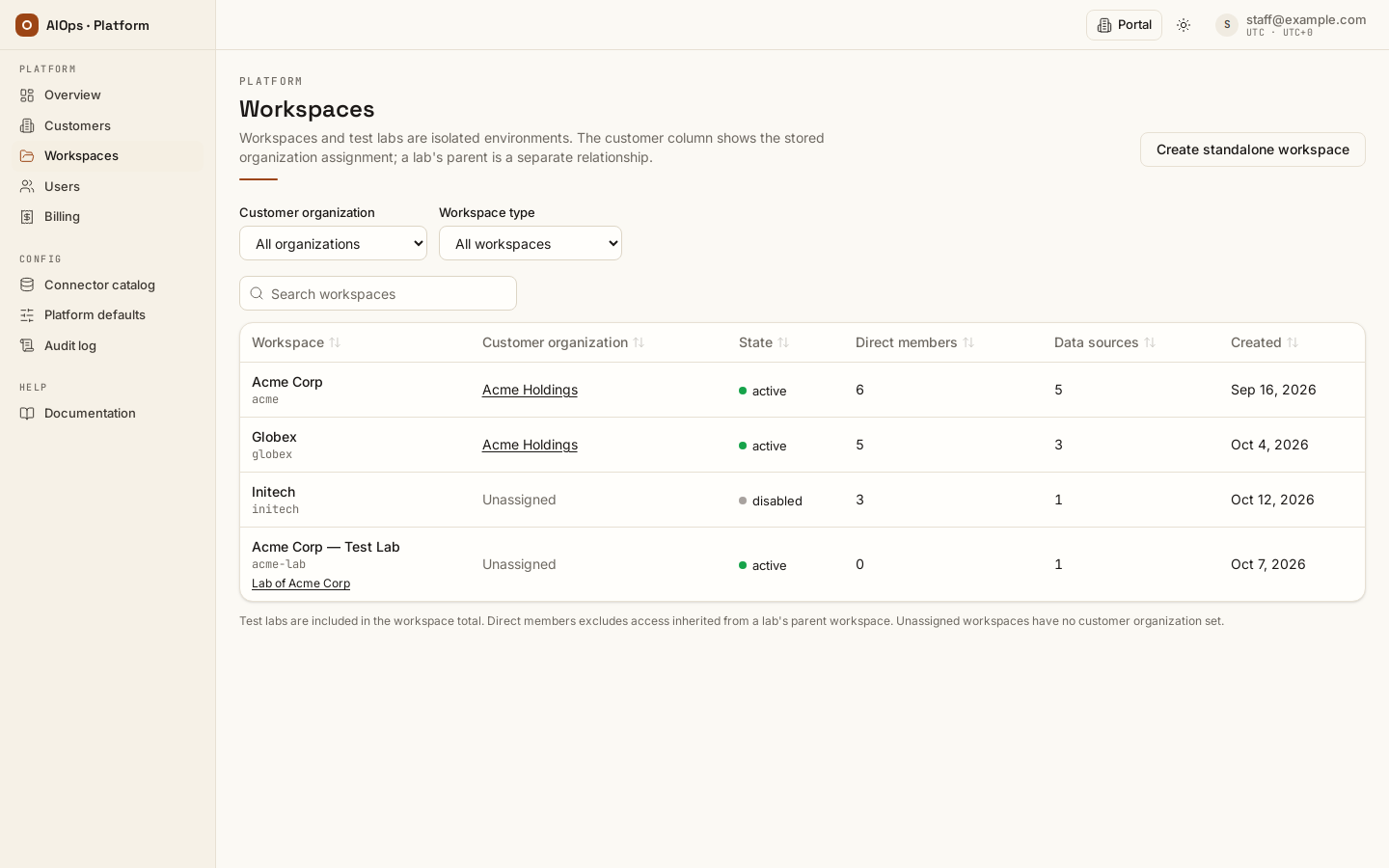Click Unassigned in the Initech row
This screenshot has width=1389, height=868.
coord(519,500)
